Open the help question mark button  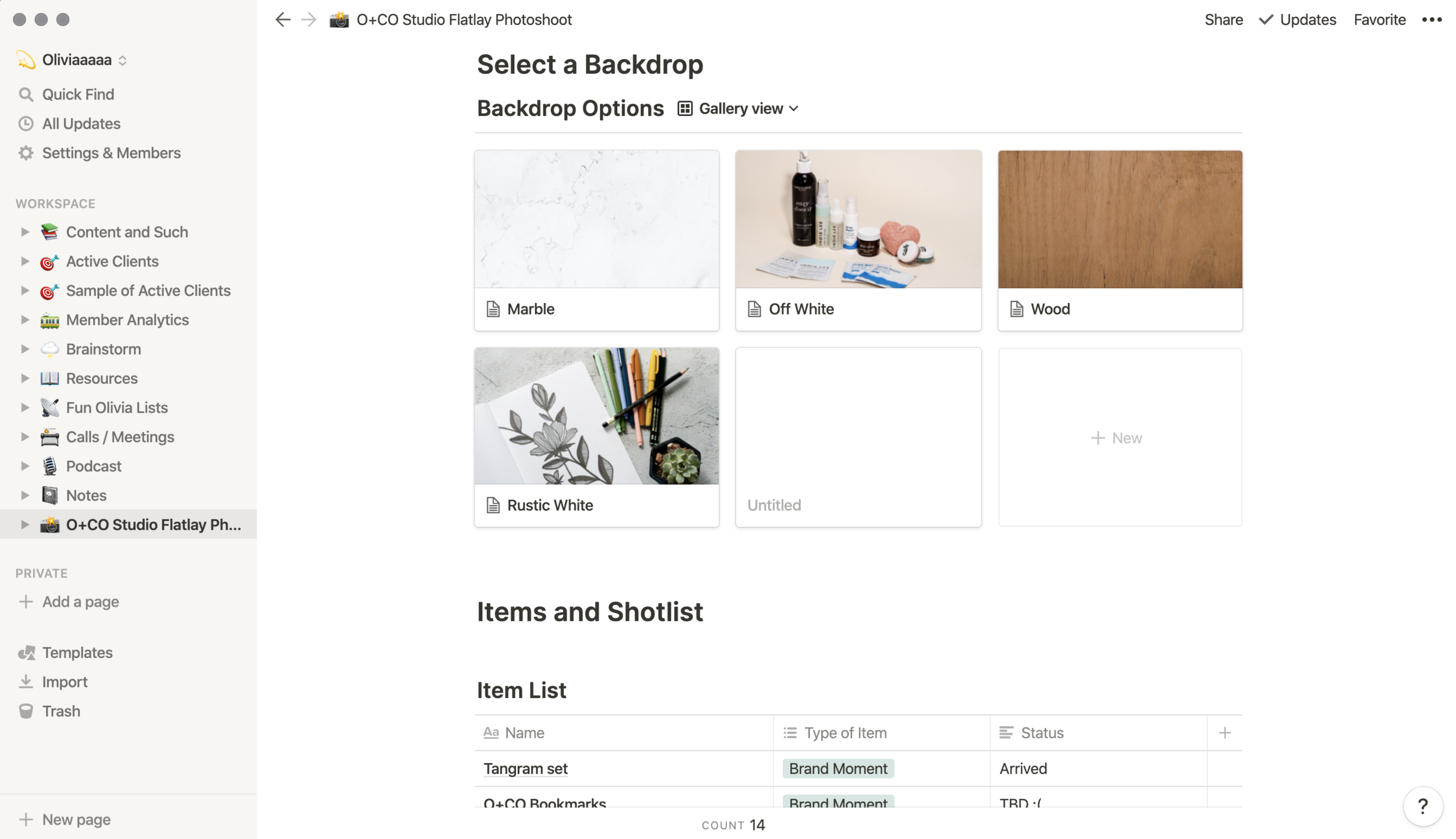pos(1423,806)
